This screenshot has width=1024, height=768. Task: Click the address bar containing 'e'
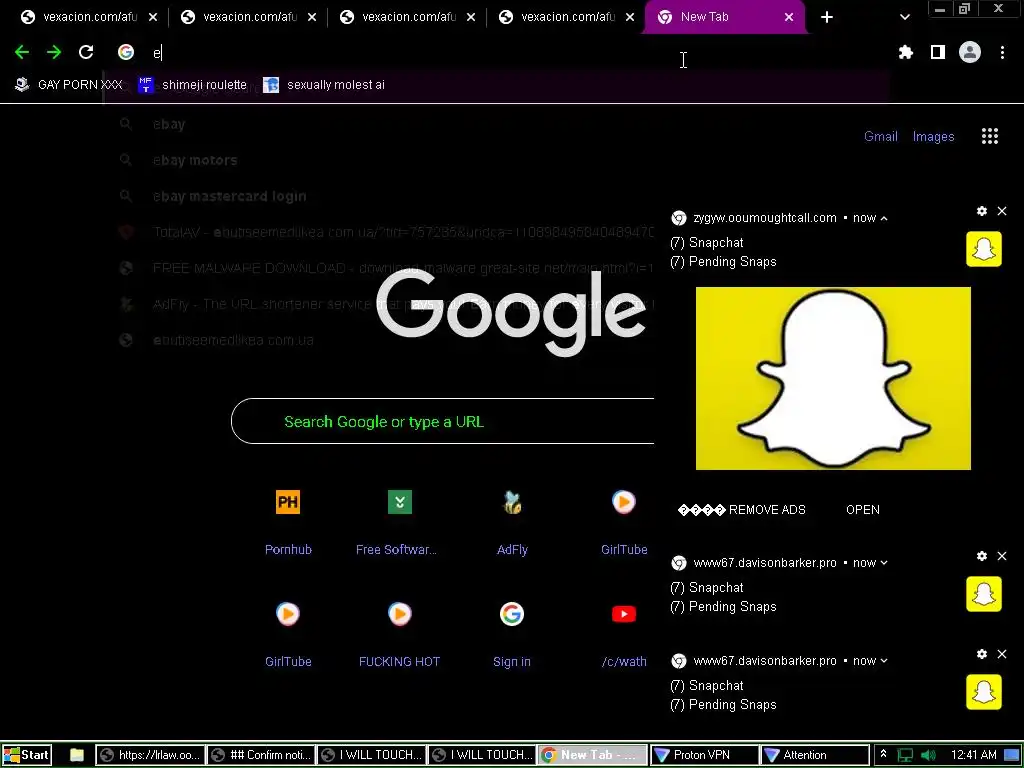click(x=496, y=52)
